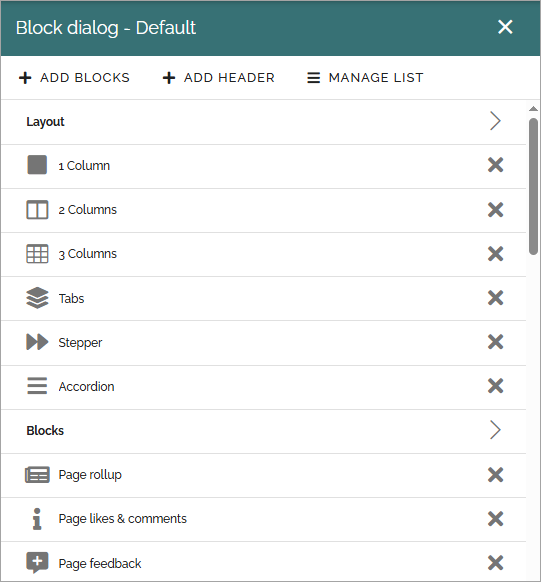Screen dimensions: 541x582
Task: Remove 3 Columns from the list
Action: (495, 254)
